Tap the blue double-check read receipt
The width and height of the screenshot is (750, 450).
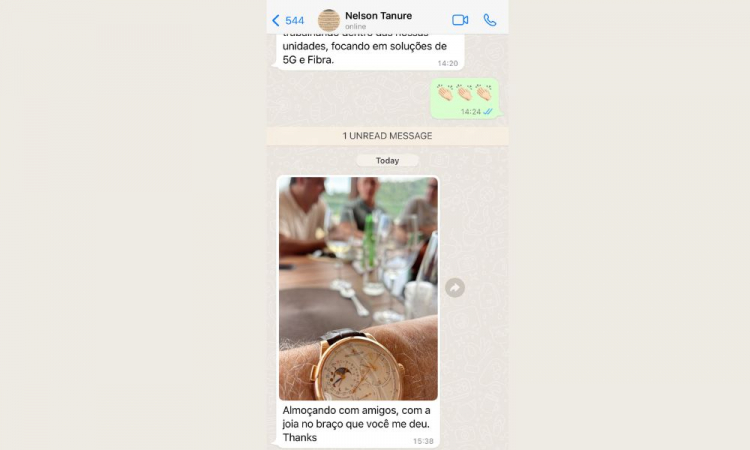pos(487,112)
